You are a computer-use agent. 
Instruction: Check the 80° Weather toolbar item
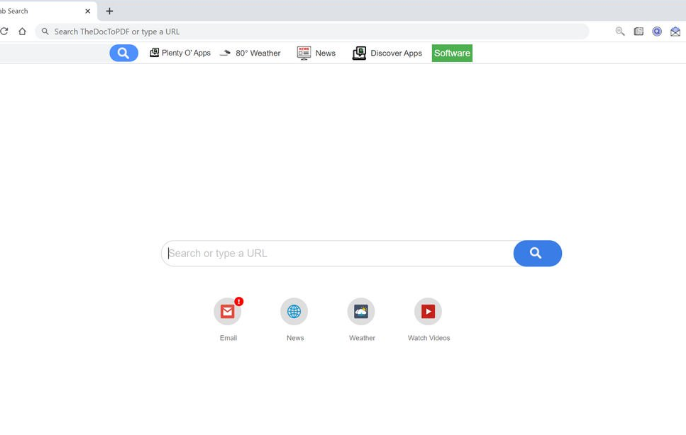(250, 53)
